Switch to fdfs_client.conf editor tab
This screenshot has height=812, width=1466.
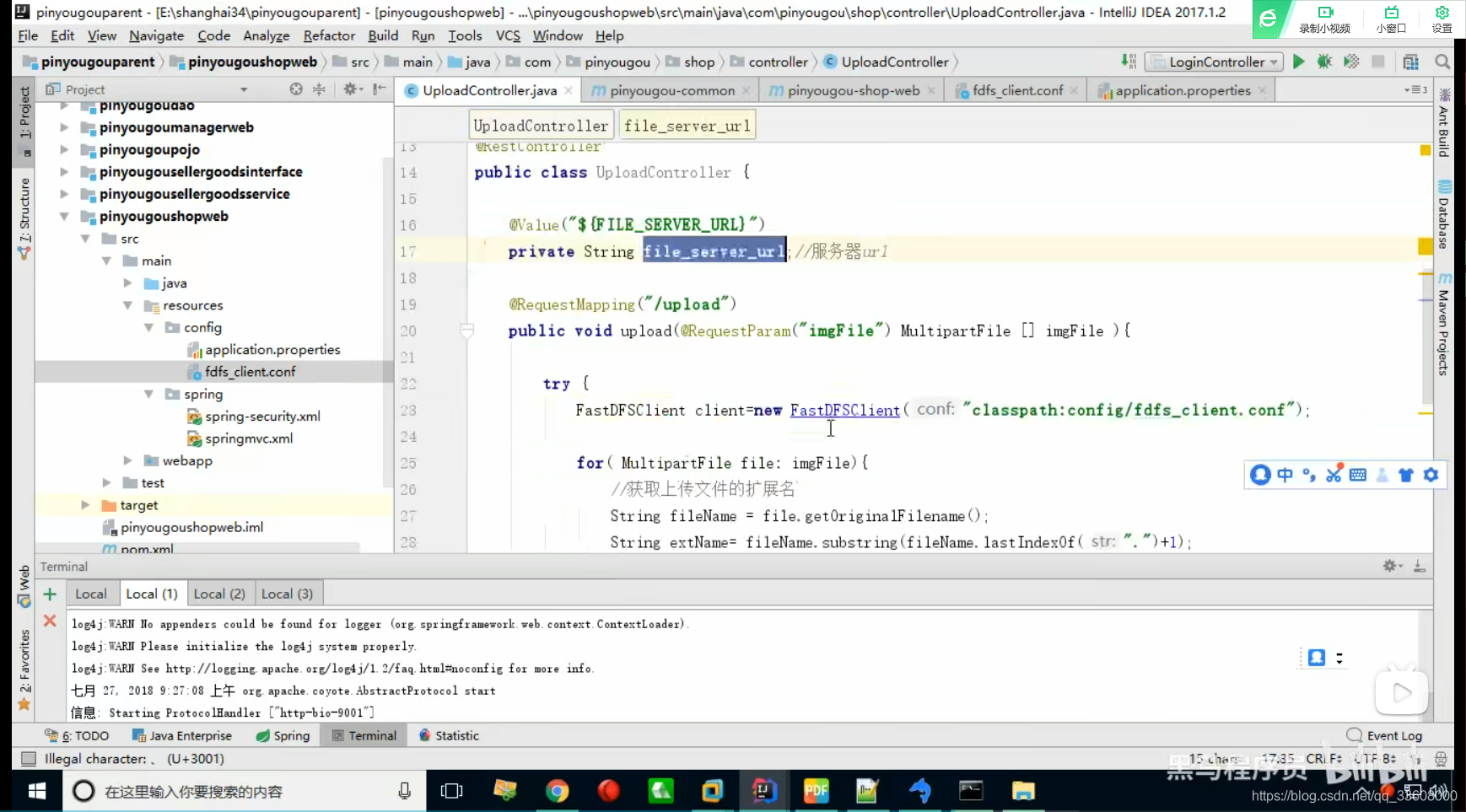1016,90
